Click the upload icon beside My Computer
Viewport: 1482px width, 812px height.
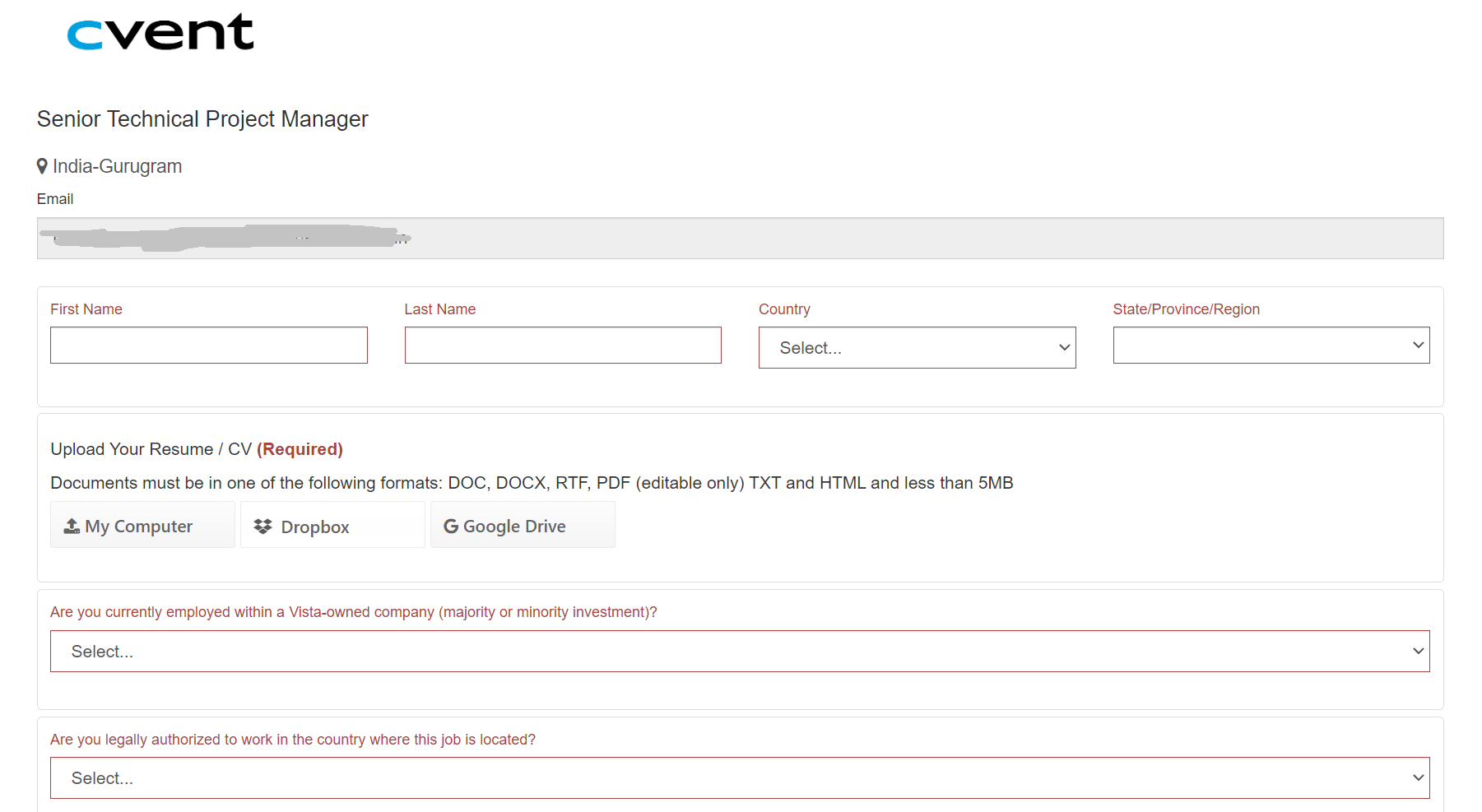pos(72,526)
